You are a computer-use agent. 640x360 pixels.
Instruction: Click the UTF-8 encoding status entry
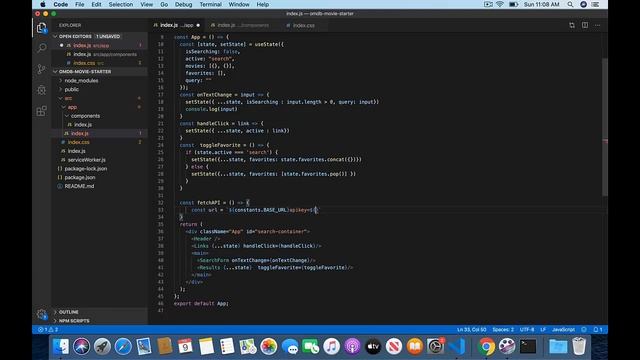527,329
